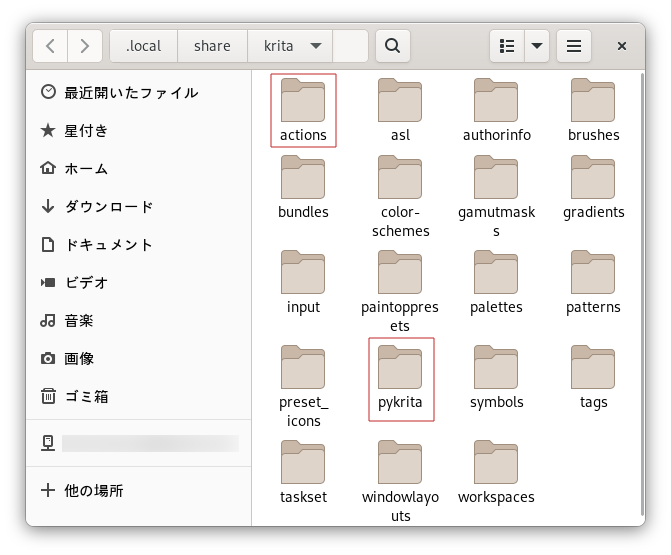Go back with the left arrow button
Image resolution: width=671 pixels, height=555 pixels.
pos(50,46)
